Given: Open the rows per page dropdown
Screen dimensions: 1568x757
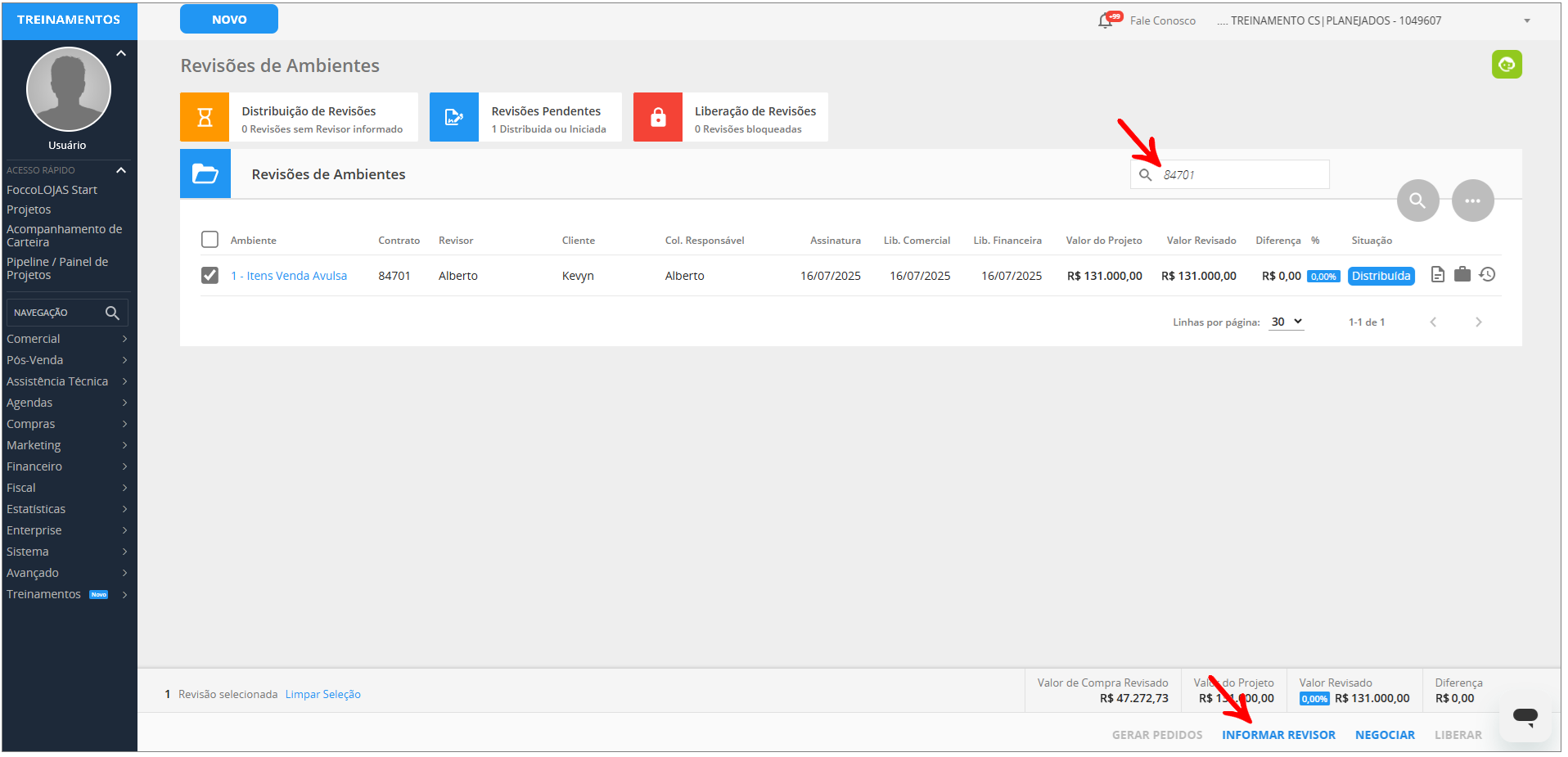Looking at the screenshot, I should click(1286, 322).
